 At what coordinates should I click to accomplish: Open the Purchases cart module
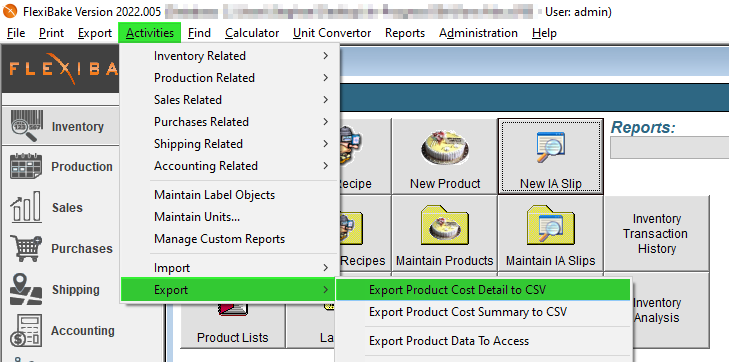point(60,249)
